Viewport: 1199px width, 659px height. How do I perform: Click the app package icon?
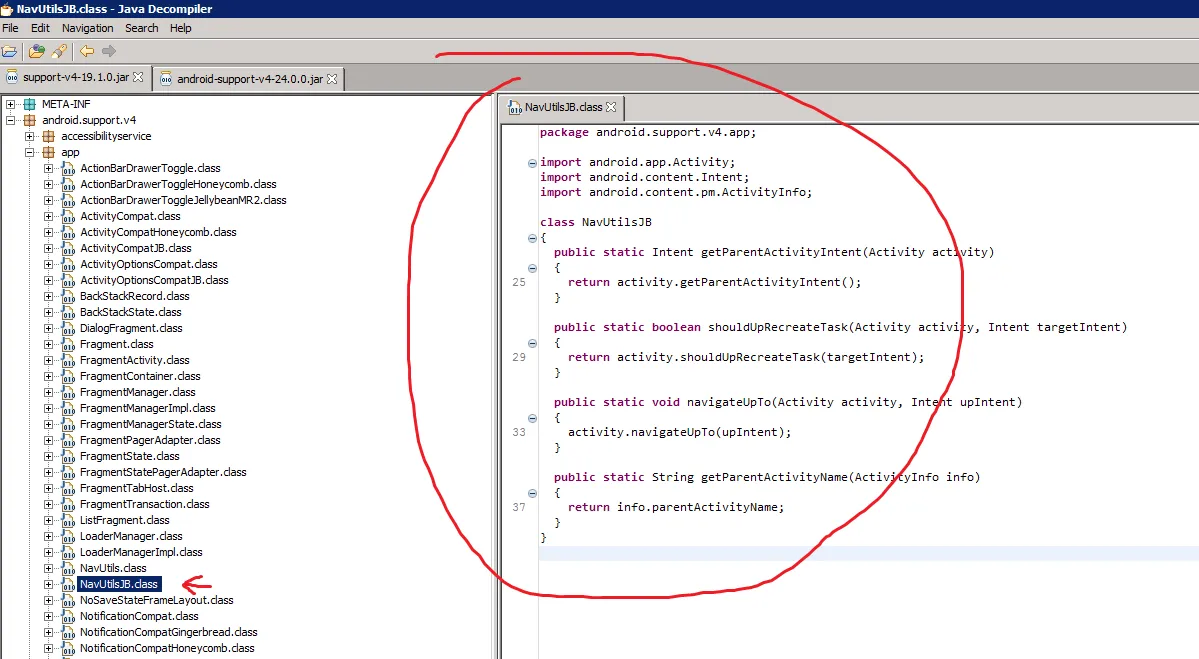(49, 152)
